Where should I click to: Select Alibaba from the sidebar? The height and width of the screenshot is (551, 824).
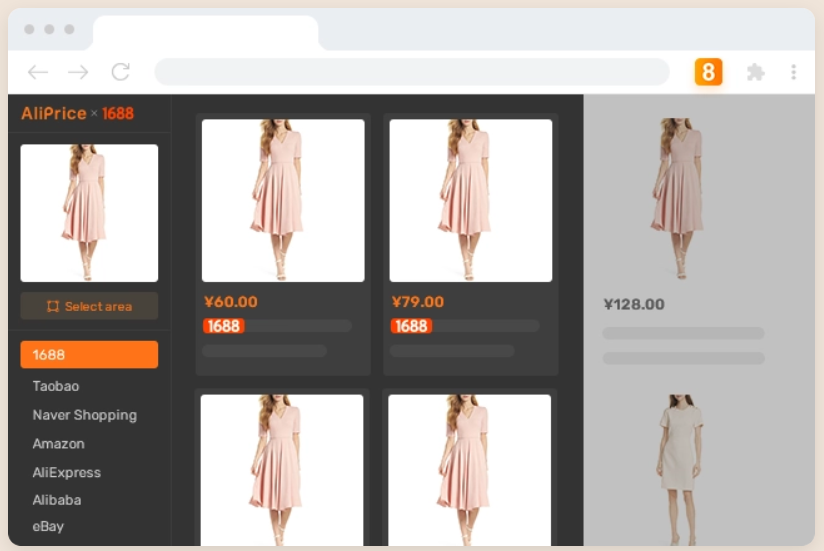point(57,500)
